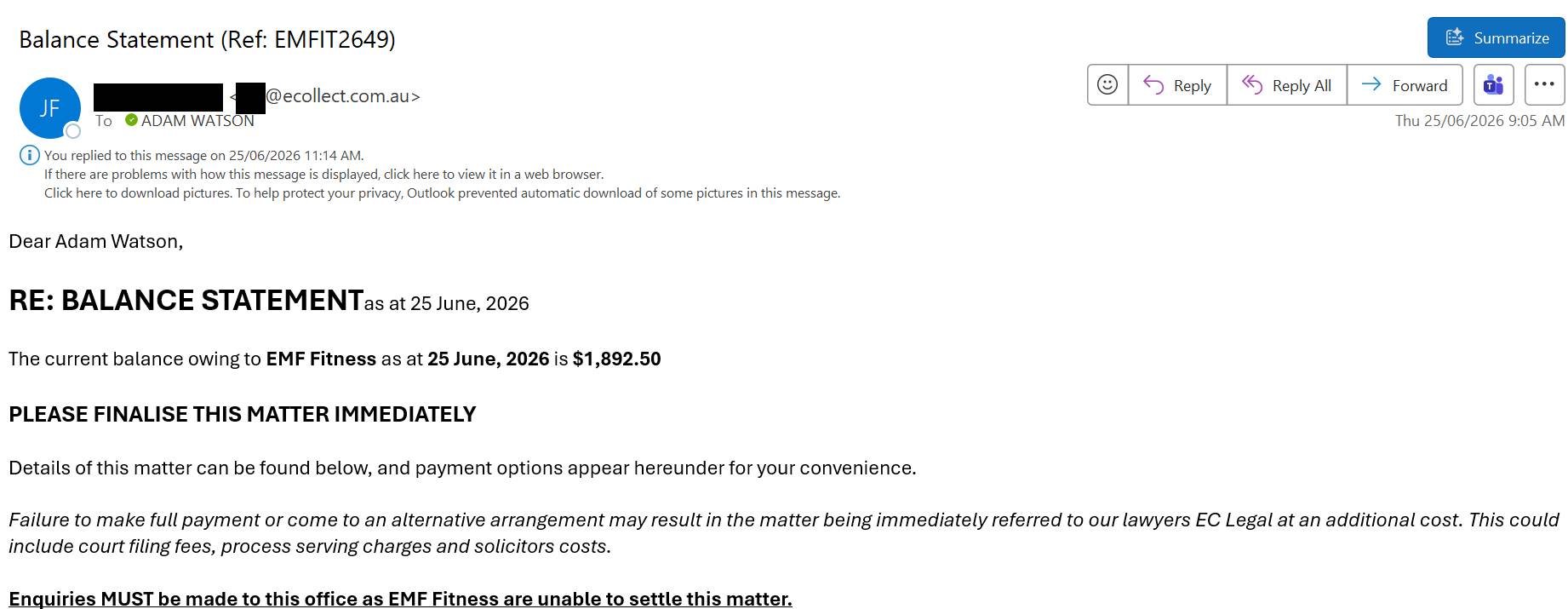
Task: Click sender presence status circle
Action: [73, 131]
